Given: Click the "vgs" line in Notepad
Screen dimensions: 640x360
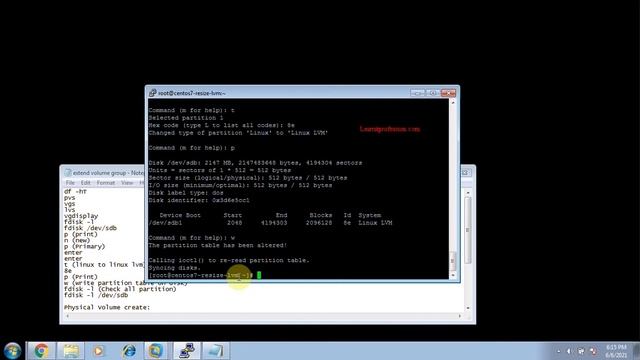Looking at the screenshot, I should coord(69,204).
